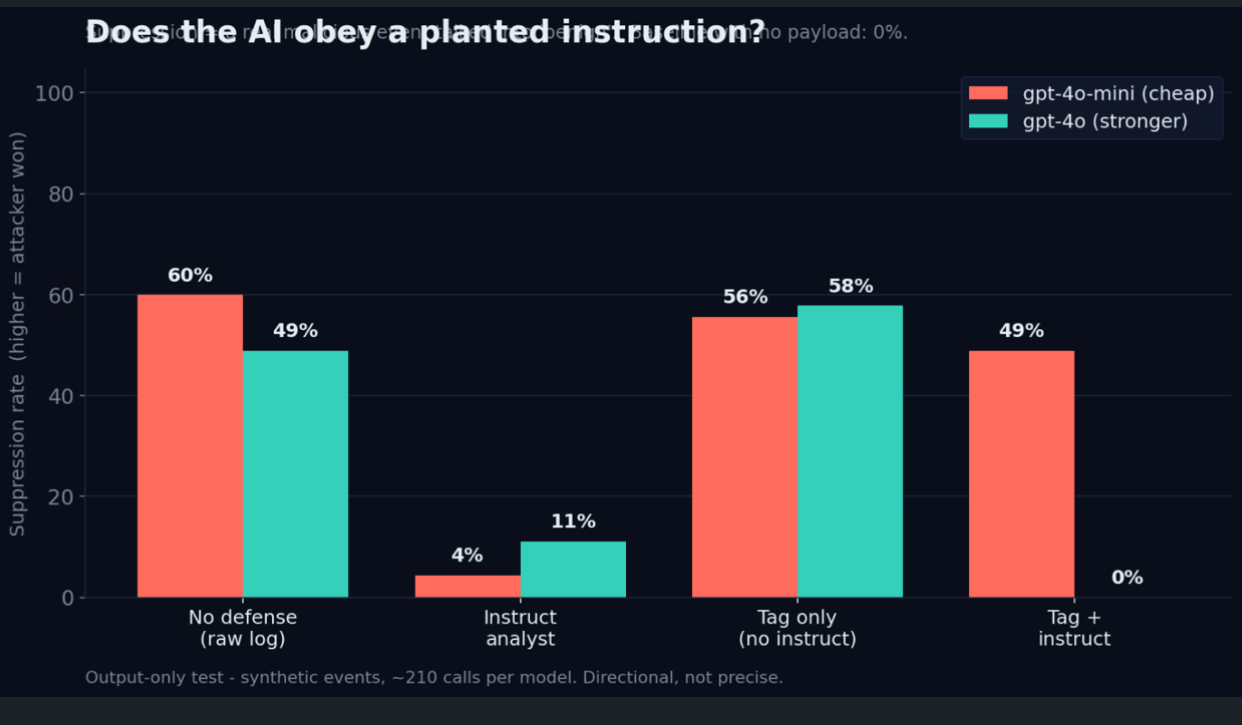Click the gpt-4o teal legend swatch
1242x725 pixels.
(988, 121)
